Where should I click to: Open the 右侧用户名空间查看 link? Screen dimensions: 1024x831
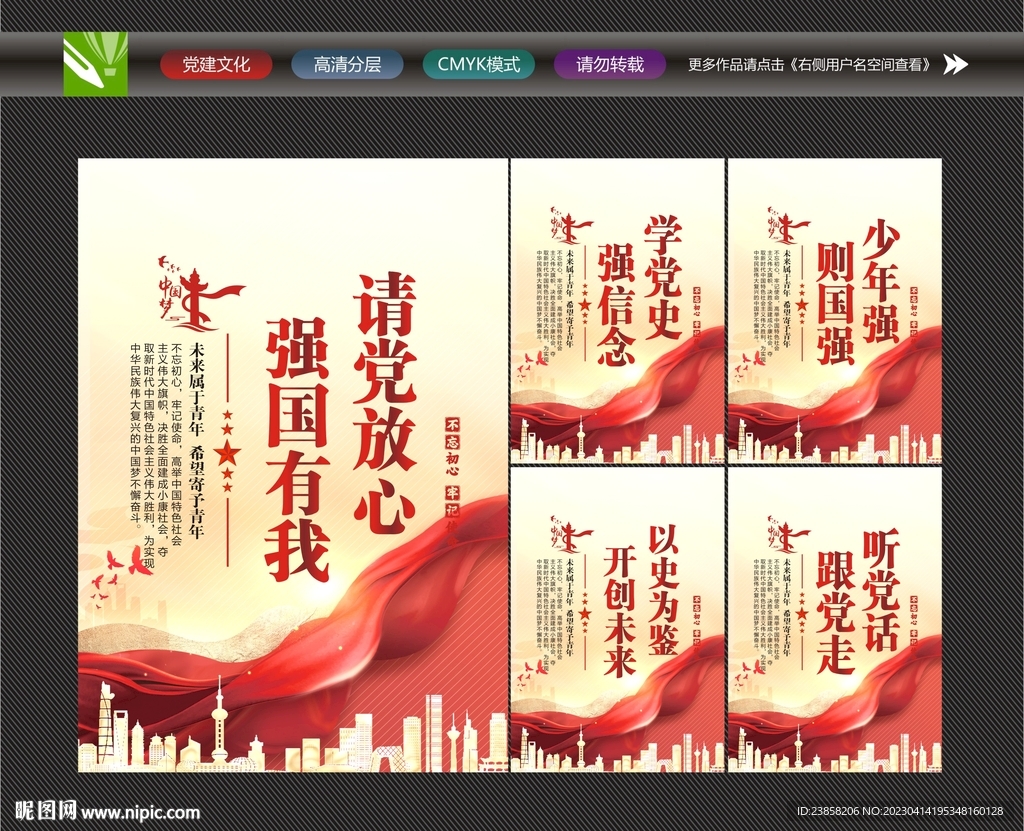click(862, 63)
